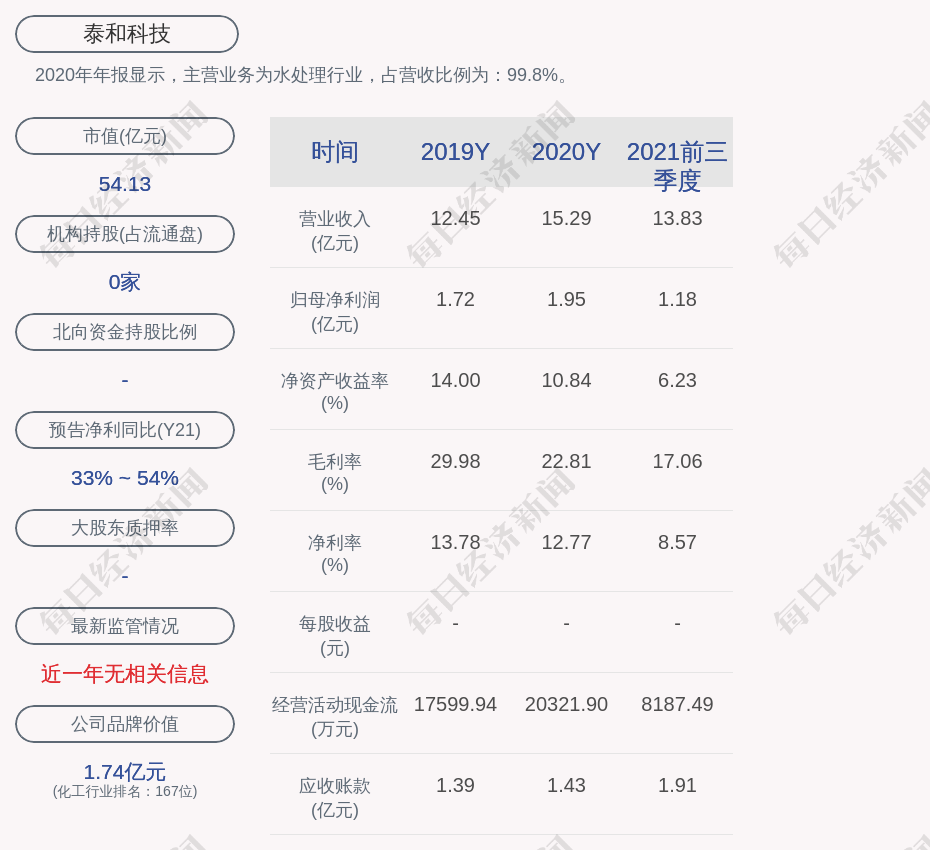Image resolution: width=930 pixels, height=850 pixels.
Task: Select the net margin value 8.57
Action: click(x=677, y=542)
